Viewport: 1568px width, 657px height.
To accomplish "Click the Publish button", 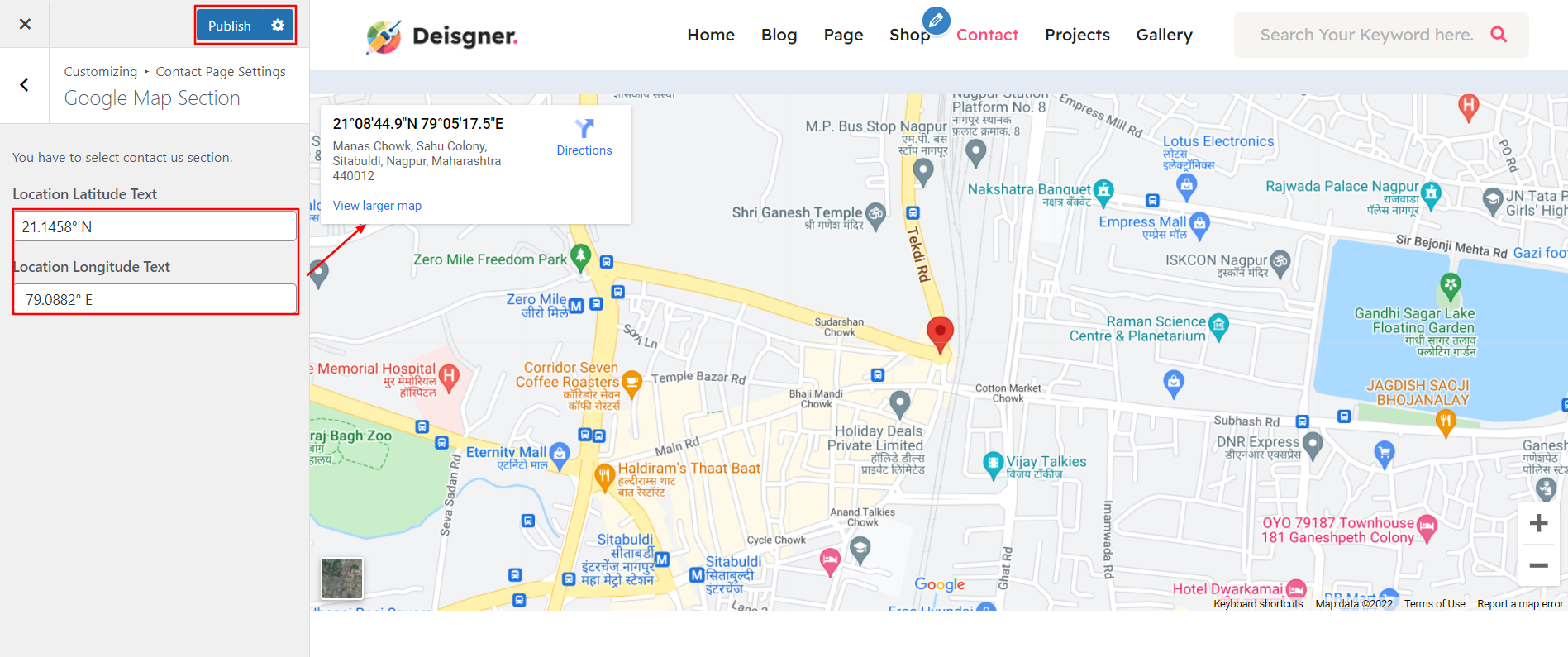I will click(230, 26).
